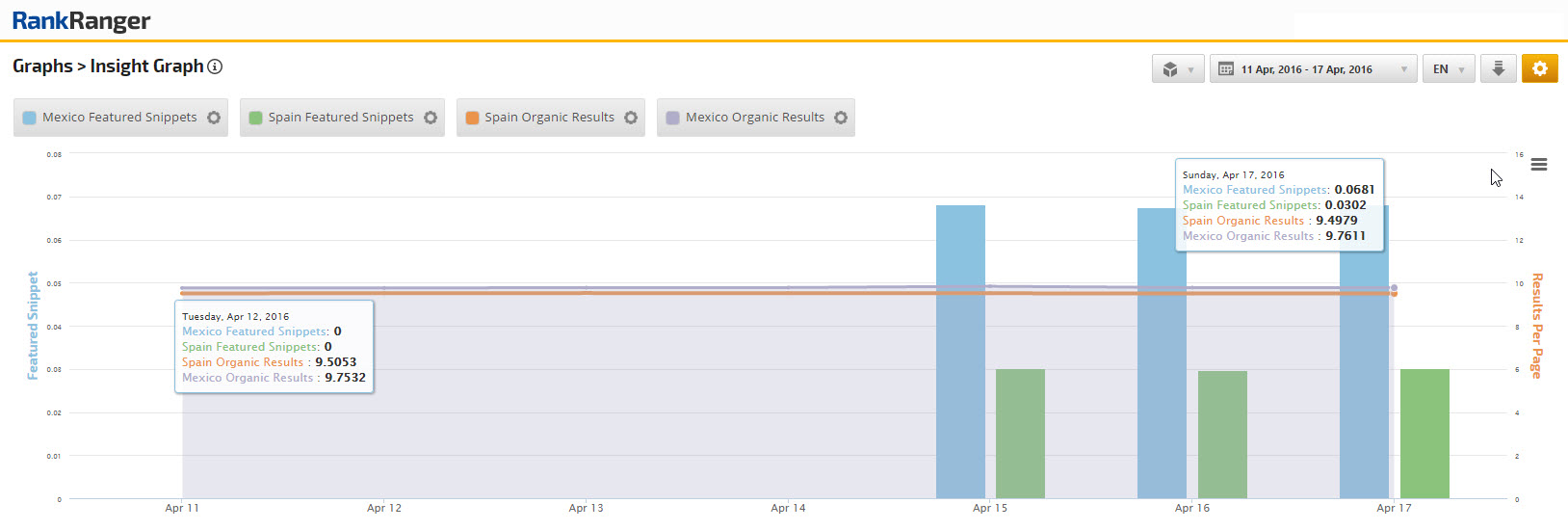Open the date range dropdown
Image resolution: width=1568 pixels, height=530 pixels.
click(1312, 69)
